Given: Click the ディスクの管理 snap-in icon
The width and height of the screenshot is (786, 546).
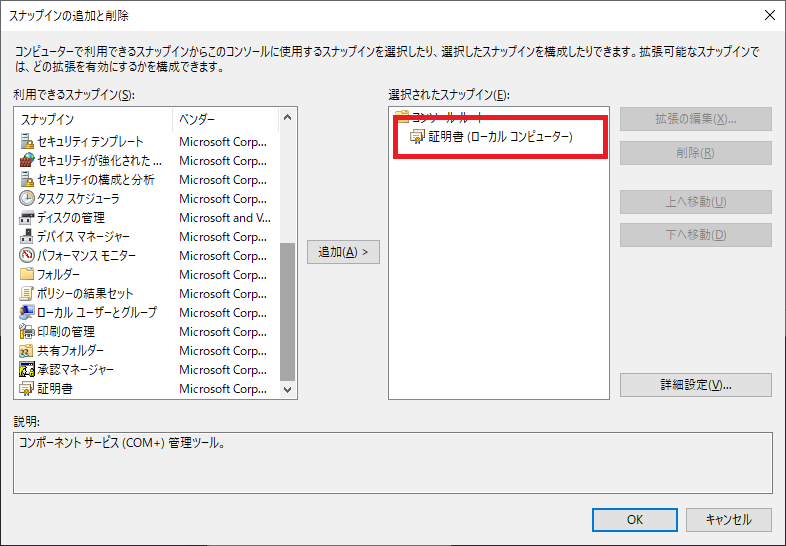Looking at the screenshot, I should click(27, 218).
